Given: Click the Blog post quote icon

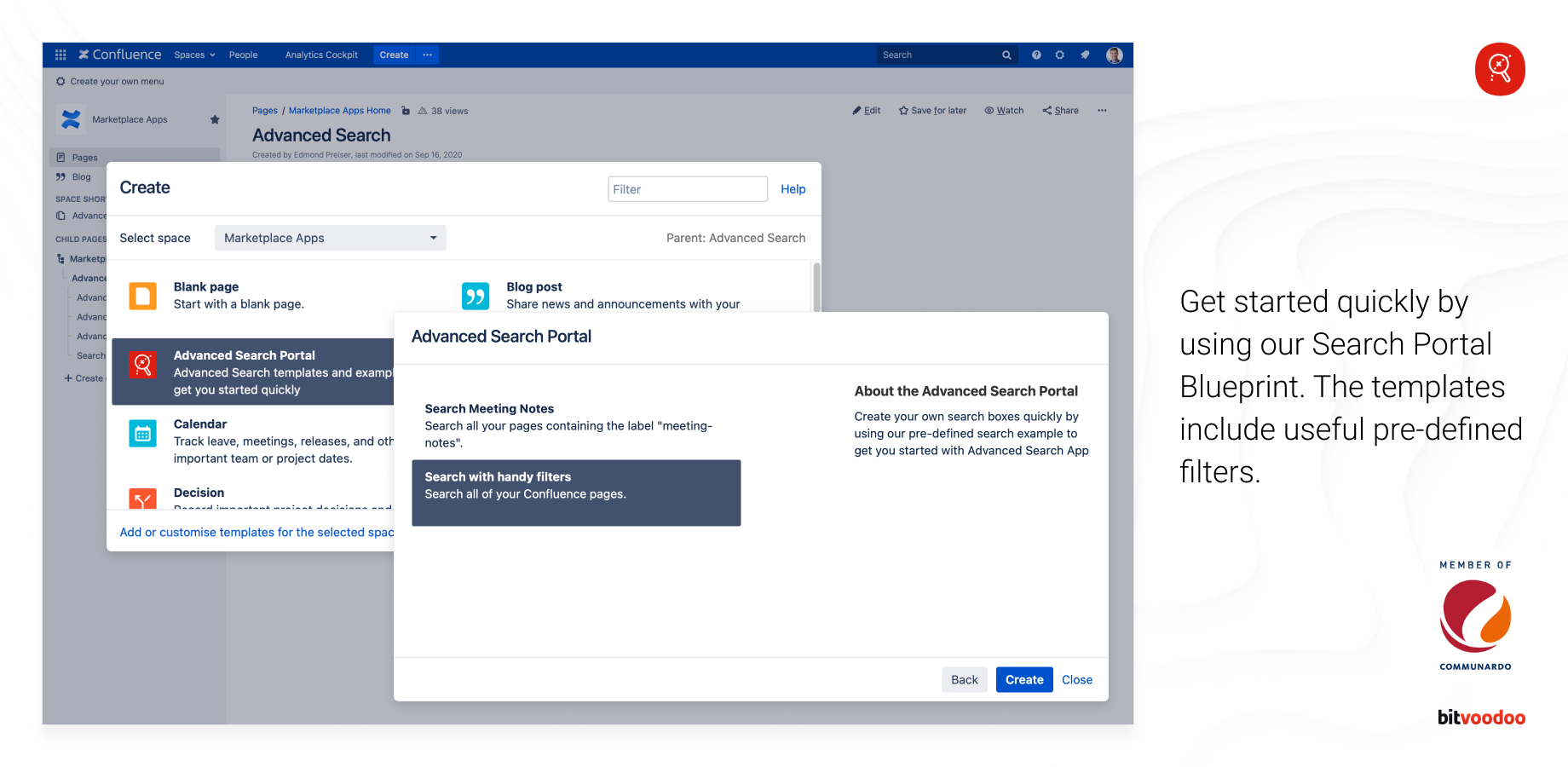Looking at the screenshot, I should pos(476,296).
